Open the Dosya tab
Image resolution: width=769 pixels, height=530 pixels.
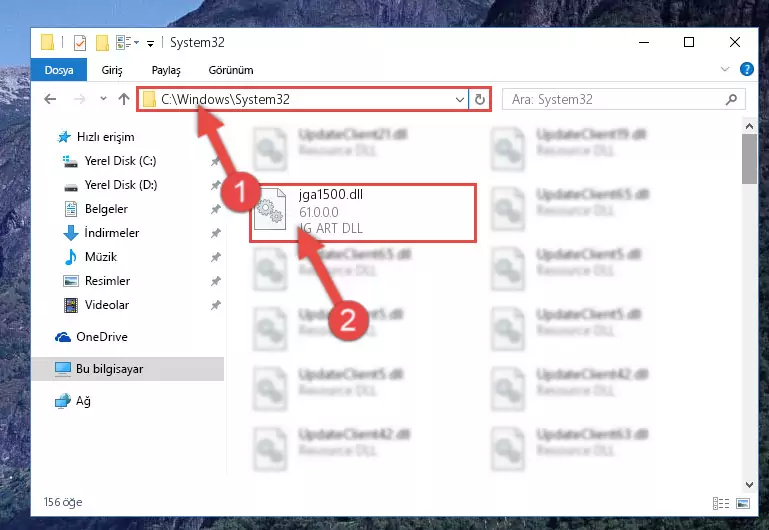coord(59,70)
